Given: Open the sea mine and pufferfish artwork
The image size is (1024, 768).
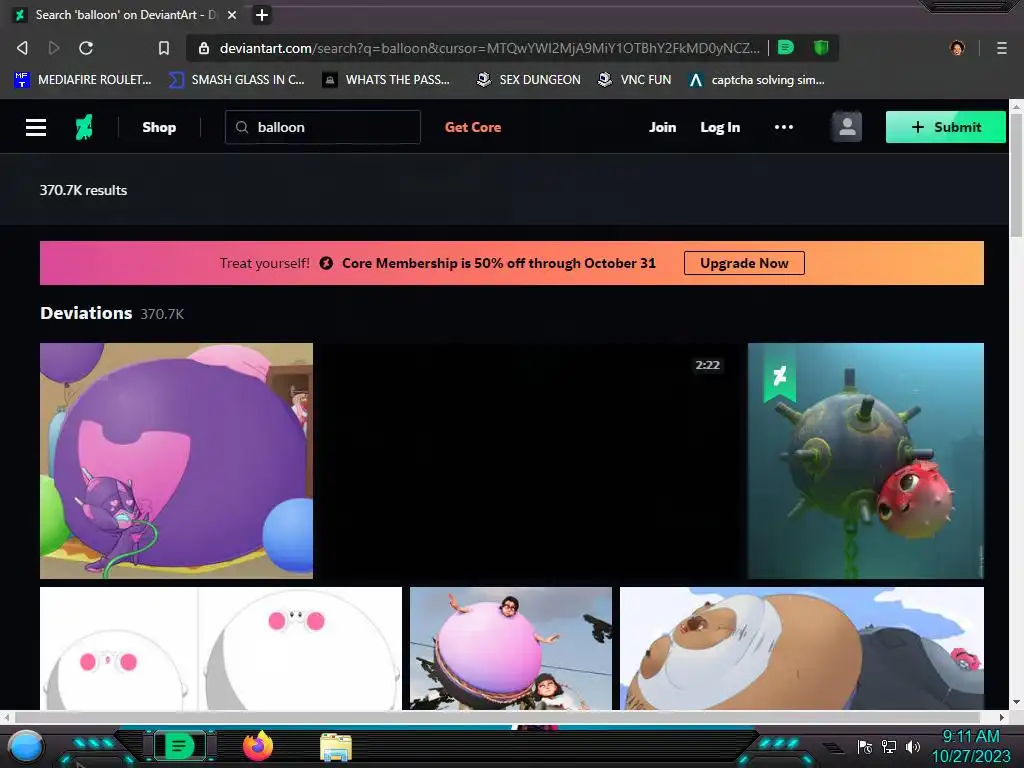Looking at the screenshot, I should 865,460.
